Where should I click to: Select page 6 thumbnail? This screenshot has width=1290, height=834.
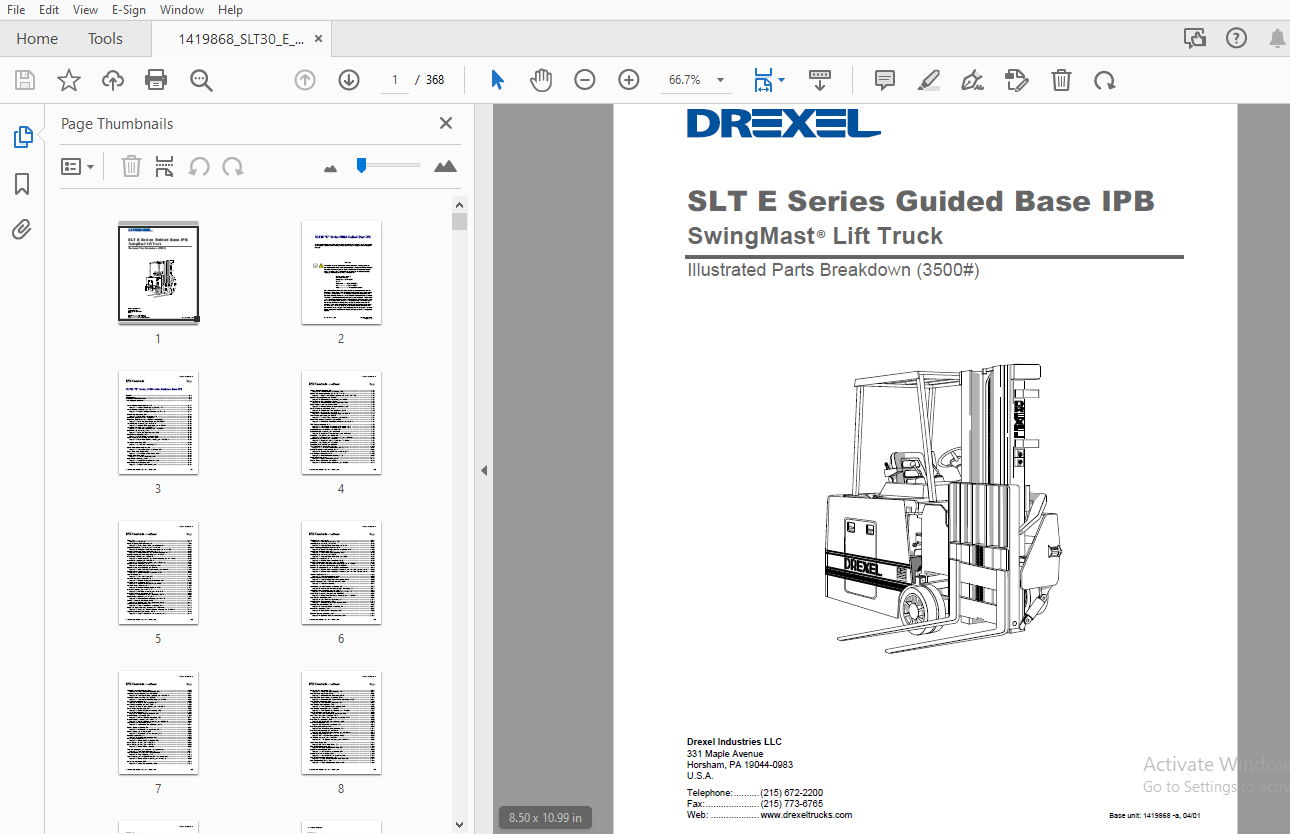point(341,572)
